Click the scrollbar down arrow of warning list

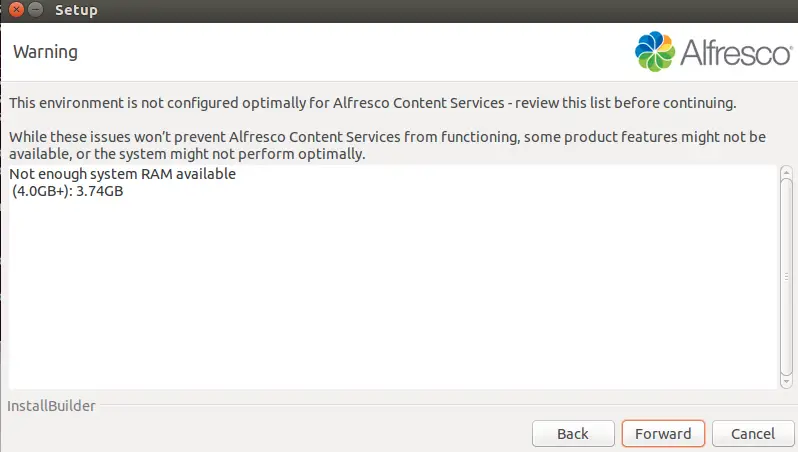tap(786, 381)
